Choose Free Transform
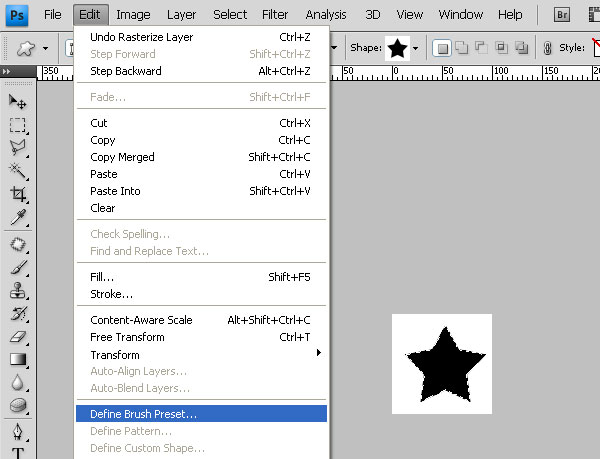The width and height of the screenshot is (600, 459). point(201,337)
